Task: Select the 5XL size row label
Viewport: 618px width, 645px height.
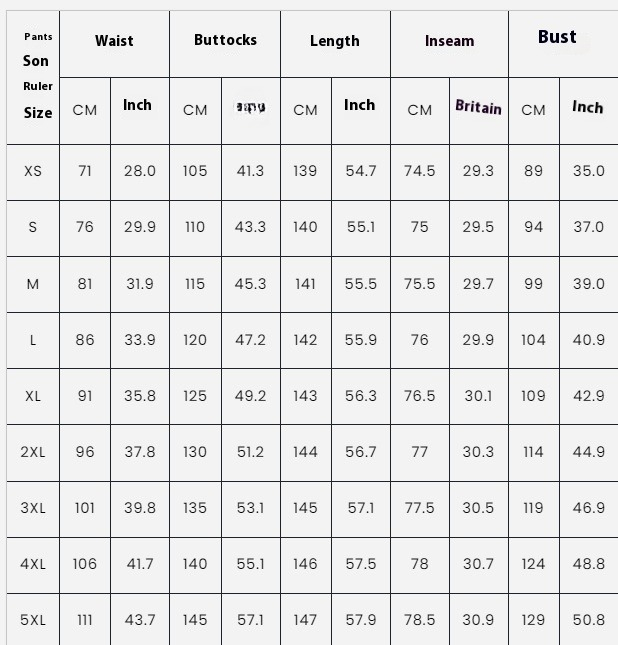Action: [x=33, y=620]
